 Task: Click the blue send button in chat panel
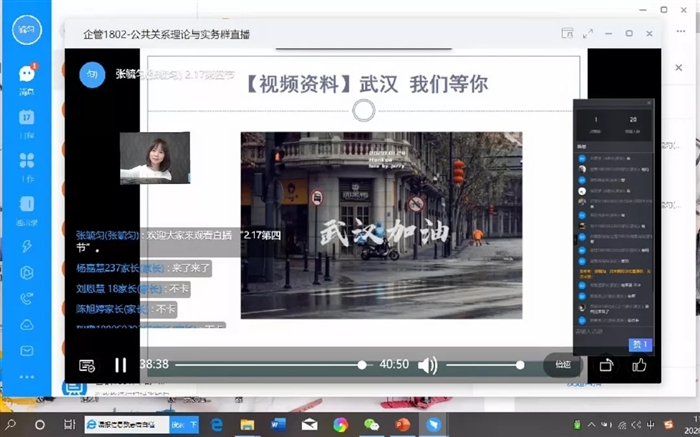[639, 345]
